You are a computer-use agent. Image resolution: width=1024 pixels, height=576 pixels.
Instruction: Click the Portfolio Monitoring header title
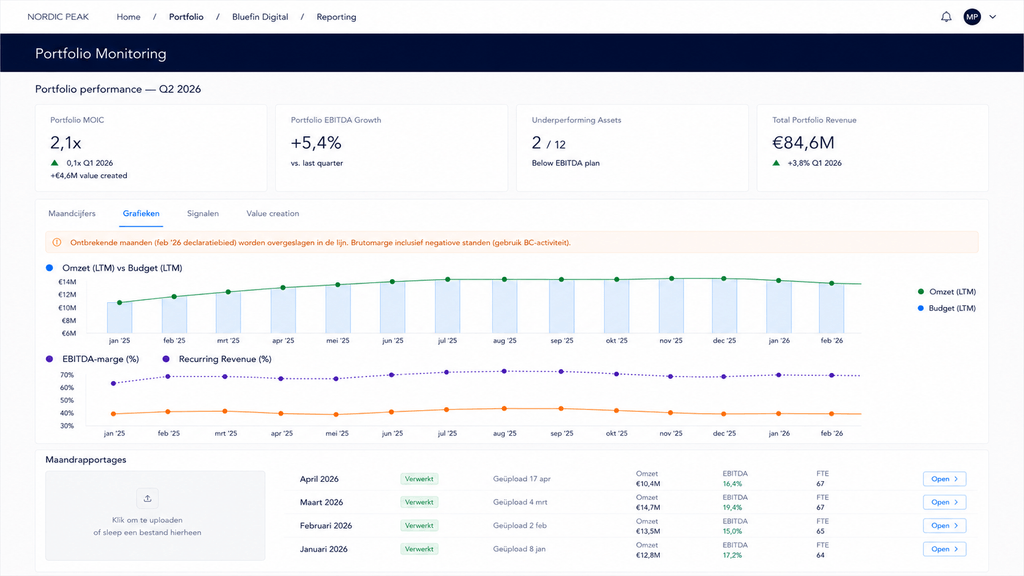(x=101, y=54)
